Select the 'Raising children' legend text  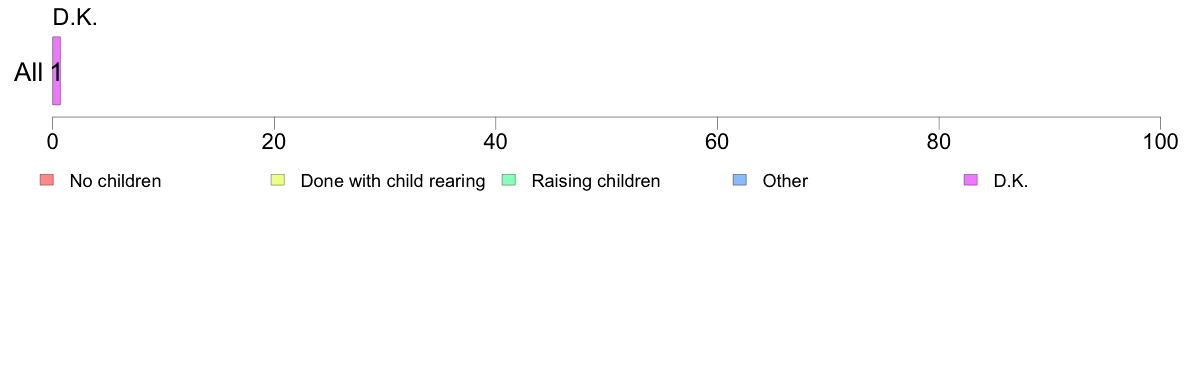[x=596, y=182]
